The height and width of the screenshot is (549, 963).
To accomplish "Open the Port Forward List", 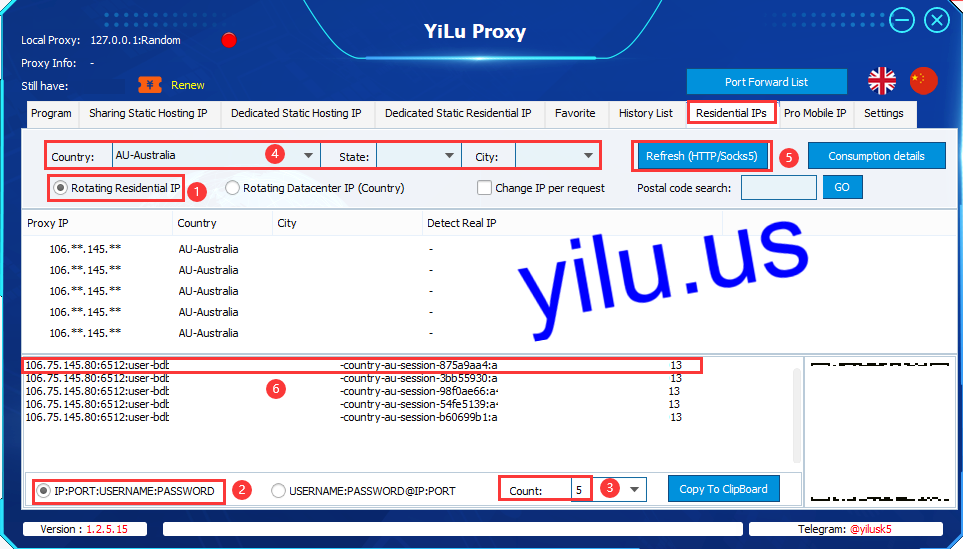I will coord(766,82).
